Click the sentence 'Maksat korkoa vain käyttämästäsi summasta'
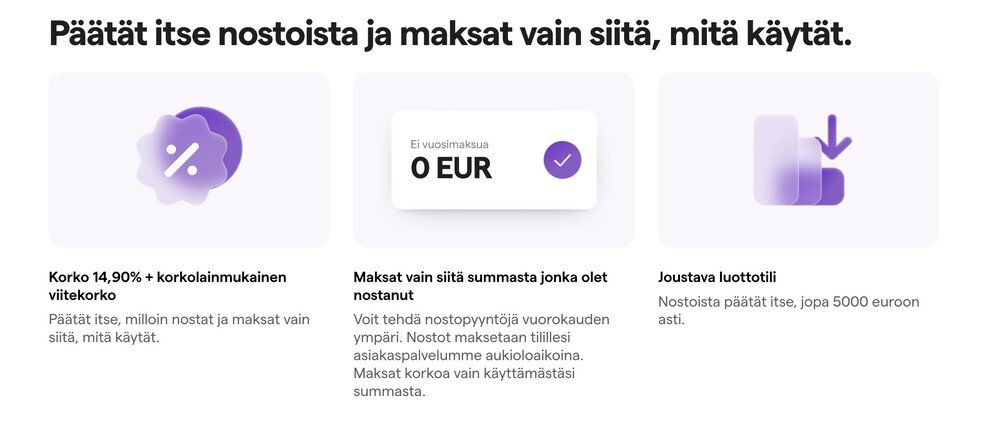Screen dimensions: 1000x421 click(470, 382)
